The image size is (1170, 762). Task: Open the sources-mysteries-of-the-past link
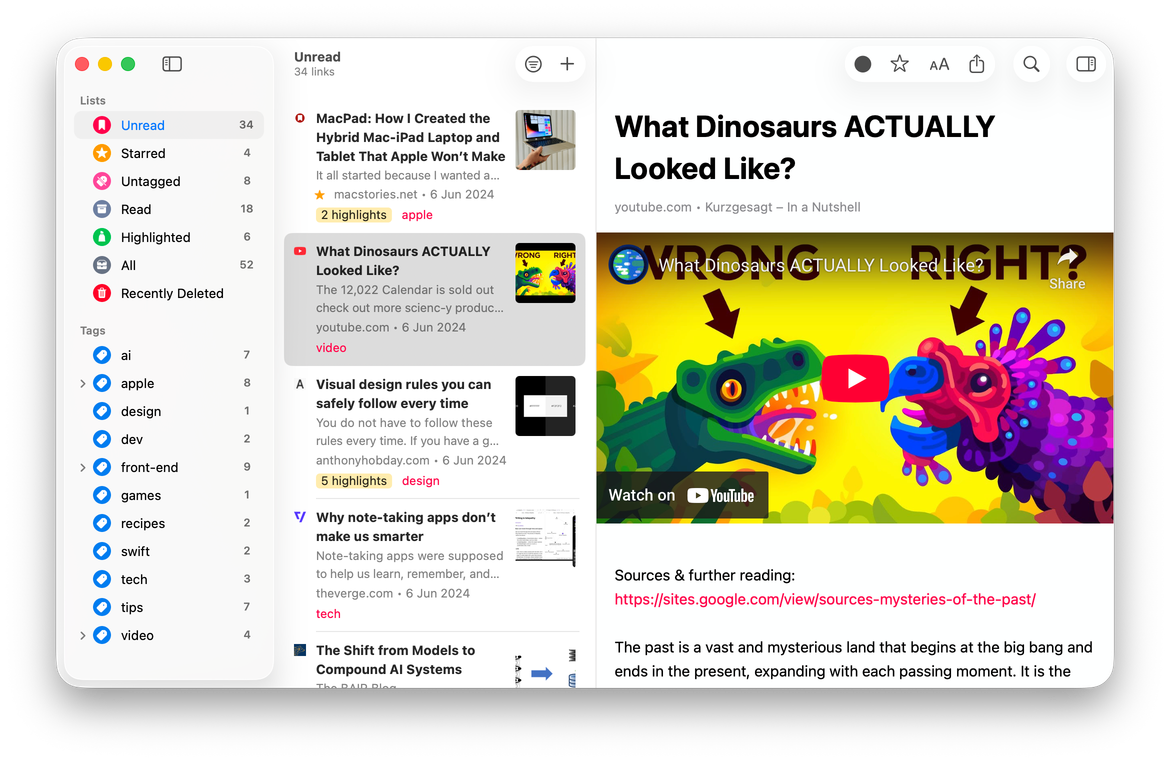point(825,599)
